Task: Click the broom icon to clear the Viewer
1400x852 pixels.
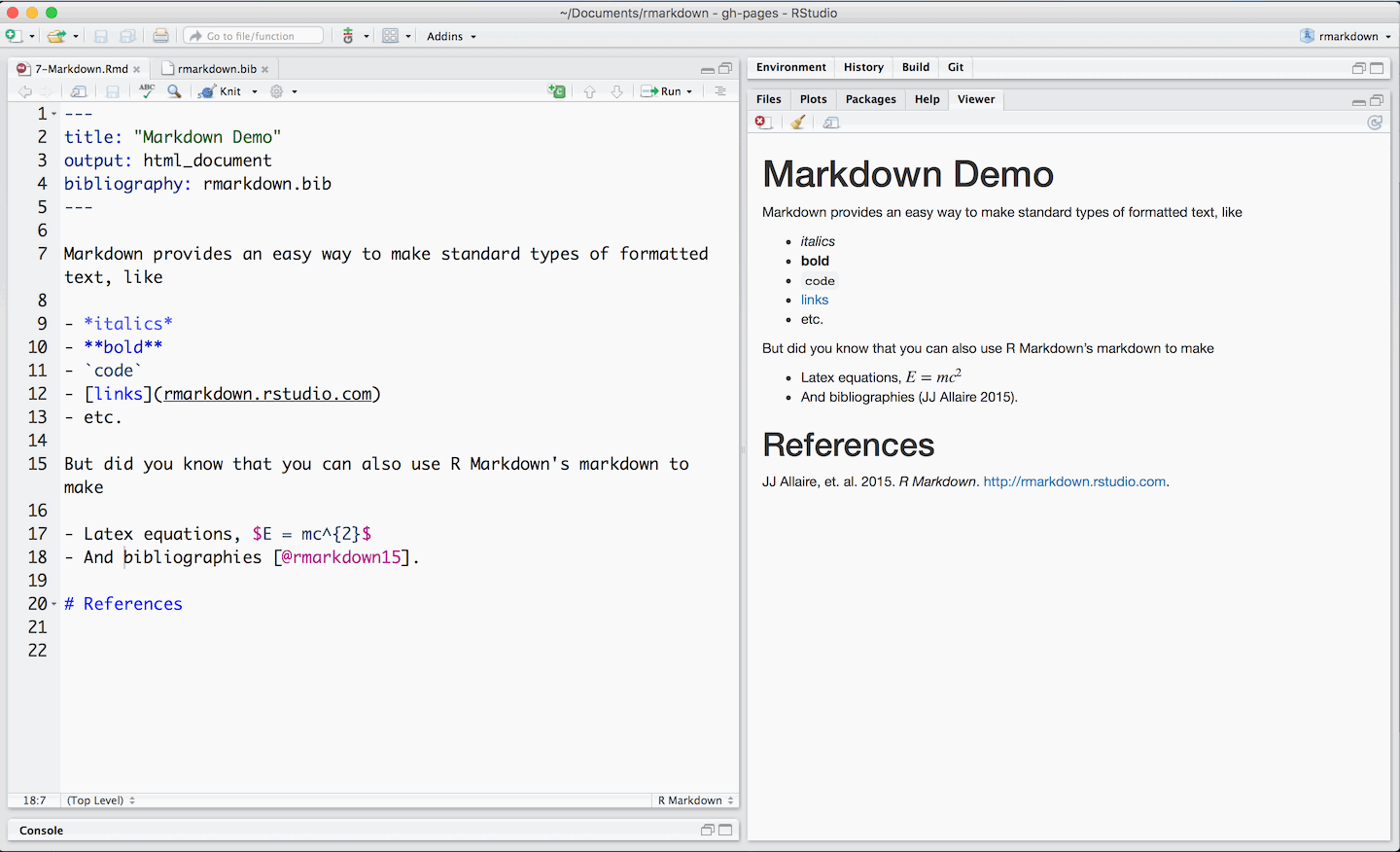Action: pos(797,122)
